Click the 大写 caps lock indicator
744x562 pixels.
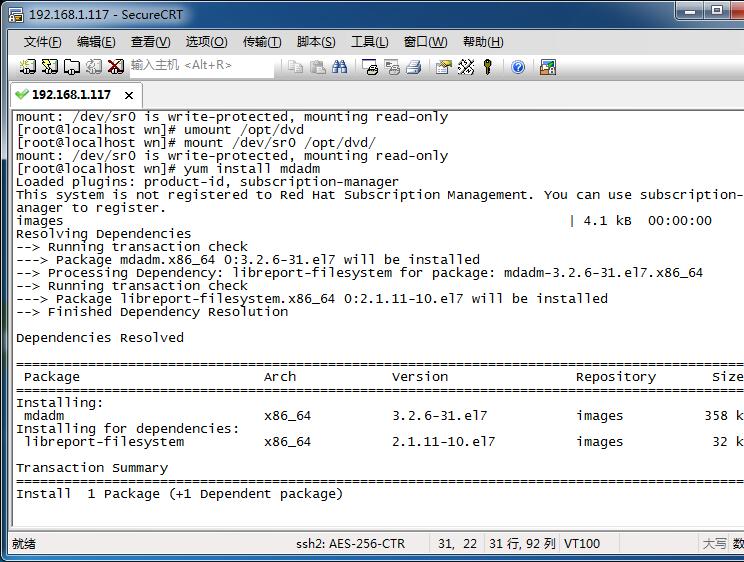pyautogui.click(x=714, y=543)
